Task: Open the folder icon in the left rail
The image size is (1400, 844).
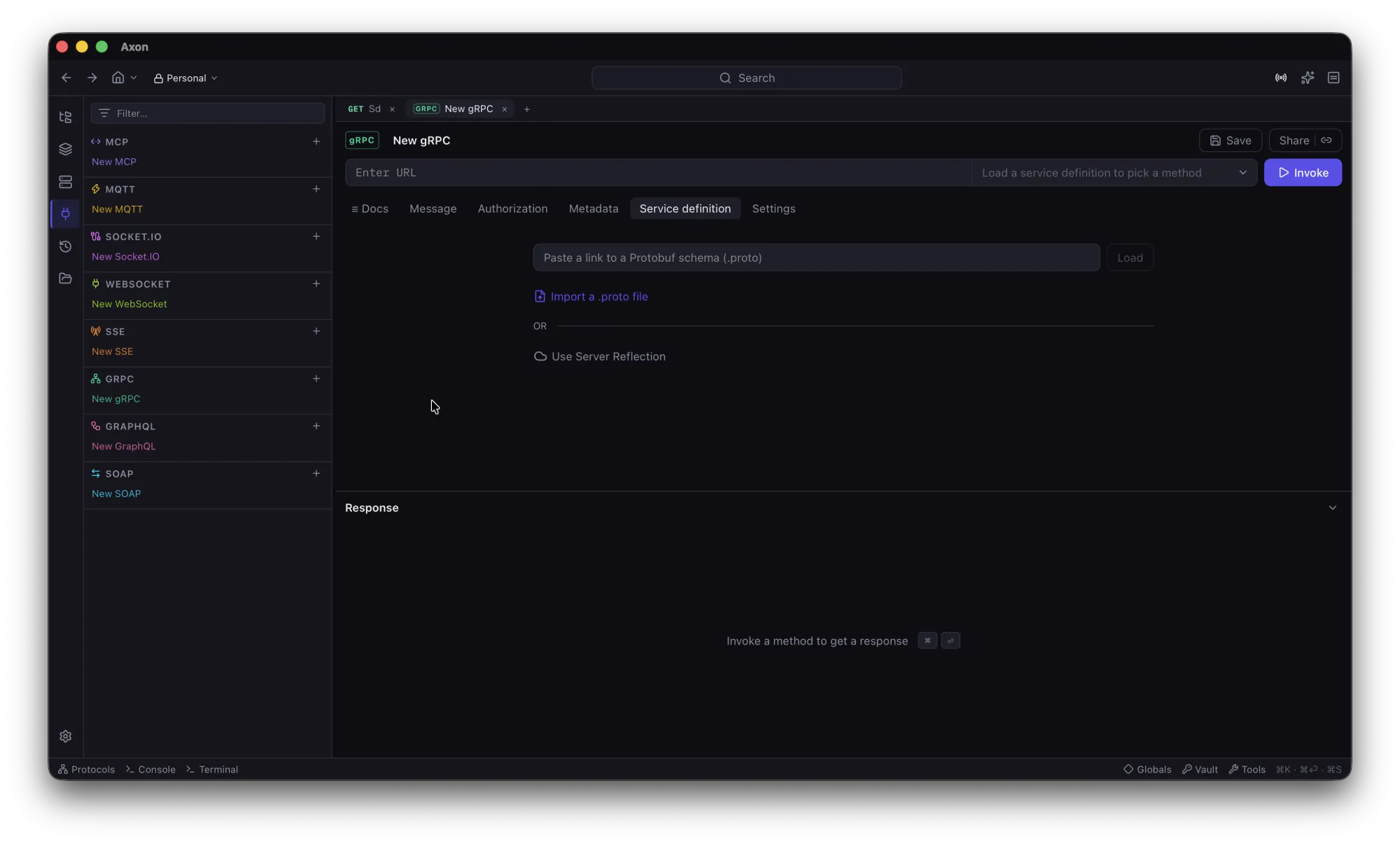Action: [x=66, y=279]
